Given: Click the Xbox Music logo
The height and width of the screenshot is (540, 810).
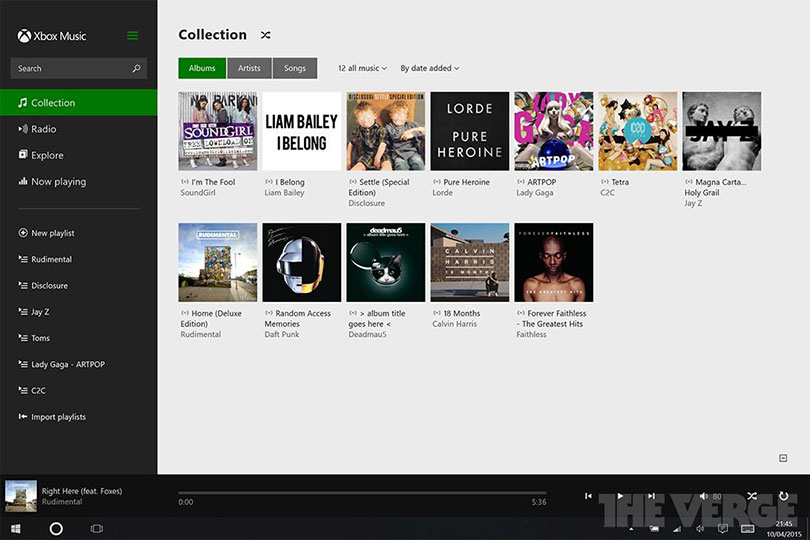Looking at the screenshot, I should point(52,36).
